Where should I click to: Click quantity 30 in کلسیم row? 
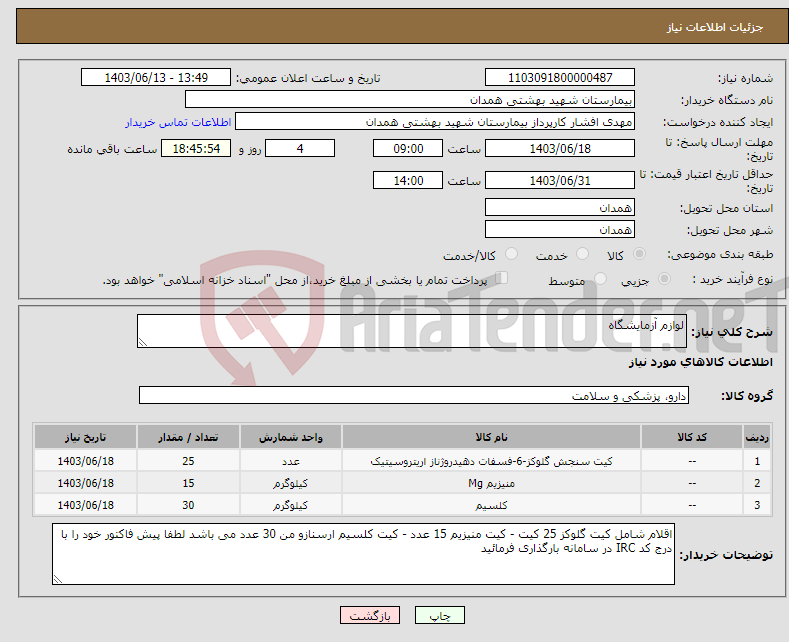[188, 505]
